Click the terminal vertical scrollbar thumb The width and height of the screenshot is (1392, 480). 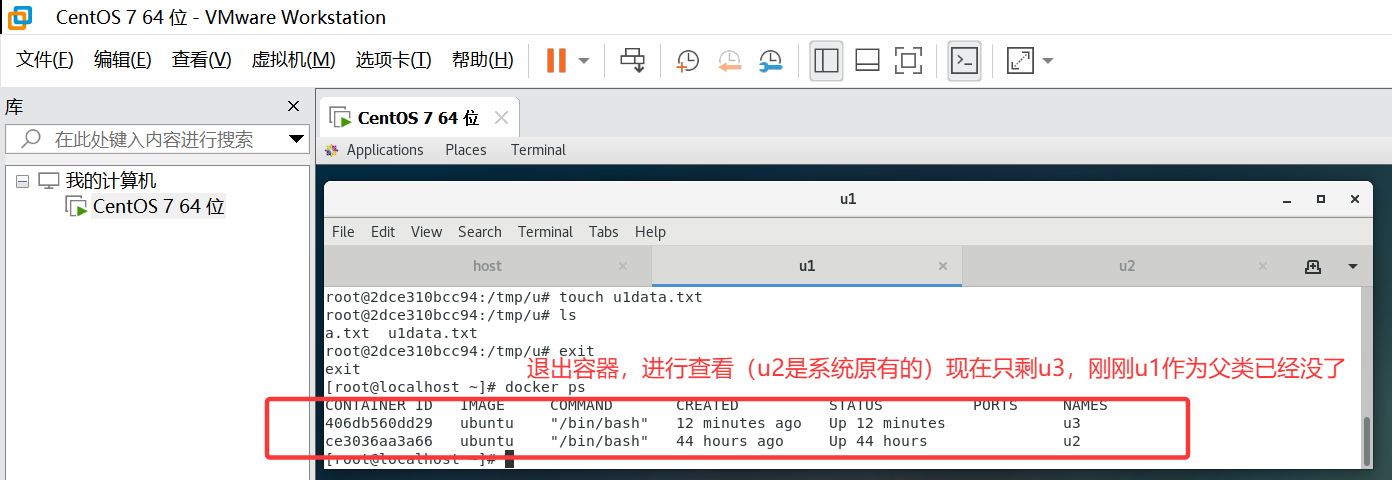[x=1367, y=440]
